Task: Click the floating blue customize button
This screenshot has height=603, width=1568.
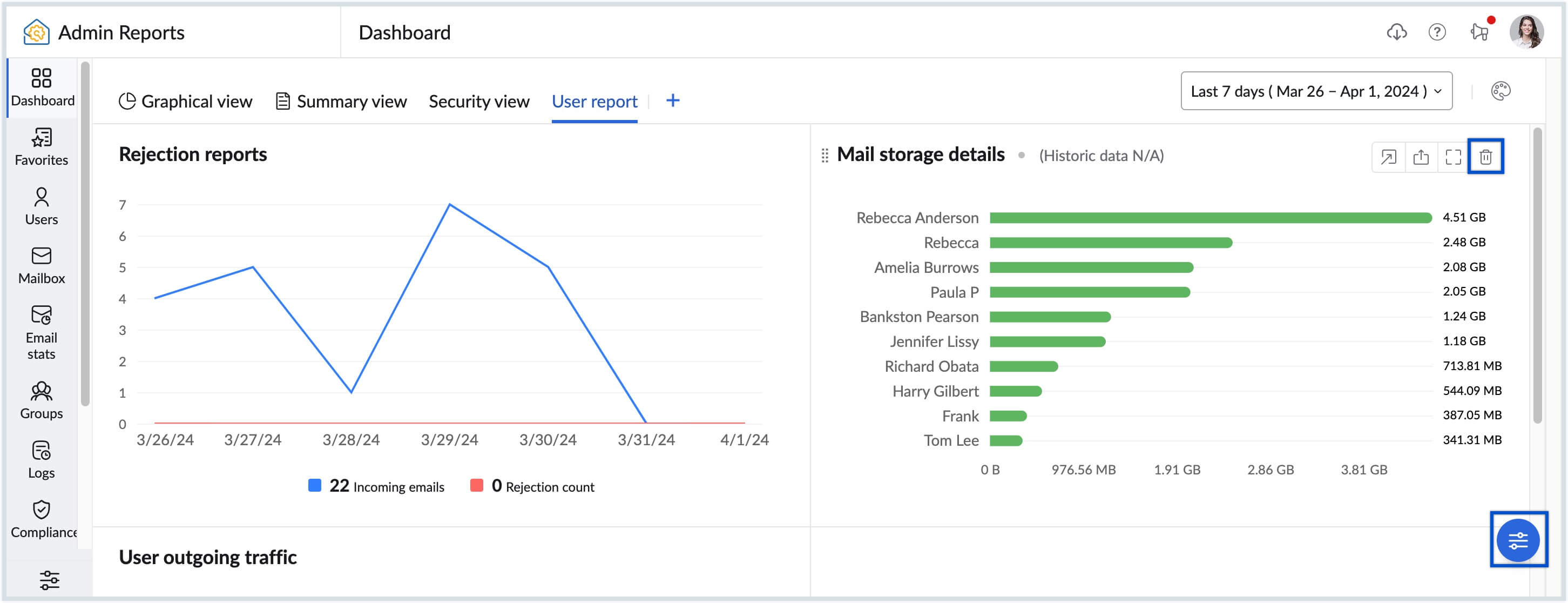Action: (1518, 540)
